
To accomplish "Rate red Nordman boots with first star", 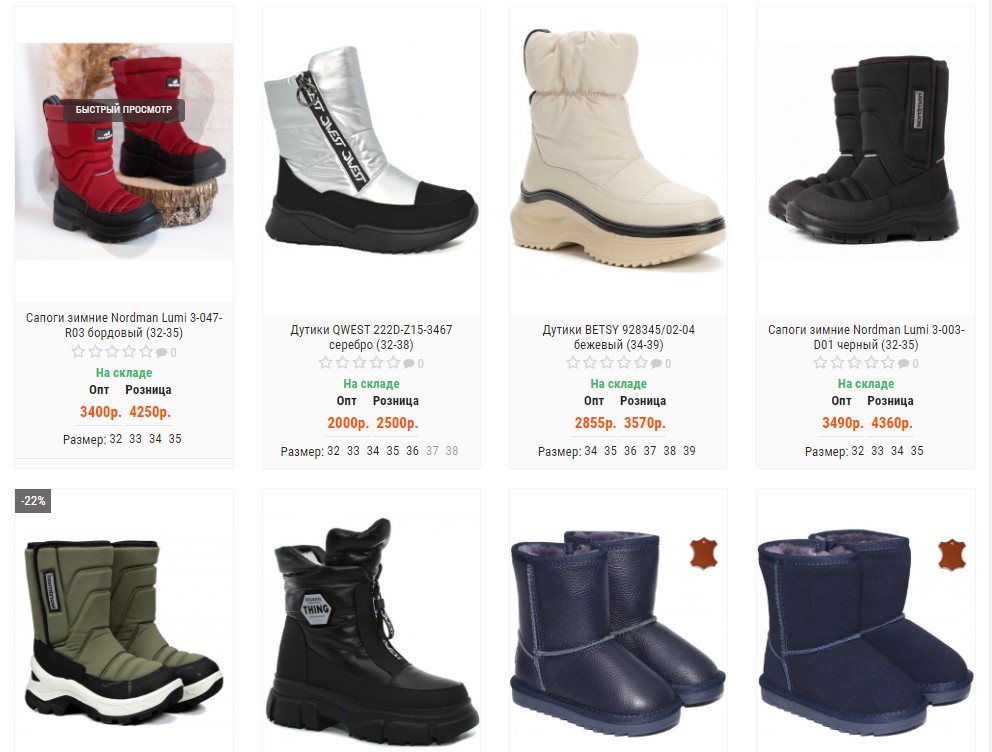I will [78, 352].
